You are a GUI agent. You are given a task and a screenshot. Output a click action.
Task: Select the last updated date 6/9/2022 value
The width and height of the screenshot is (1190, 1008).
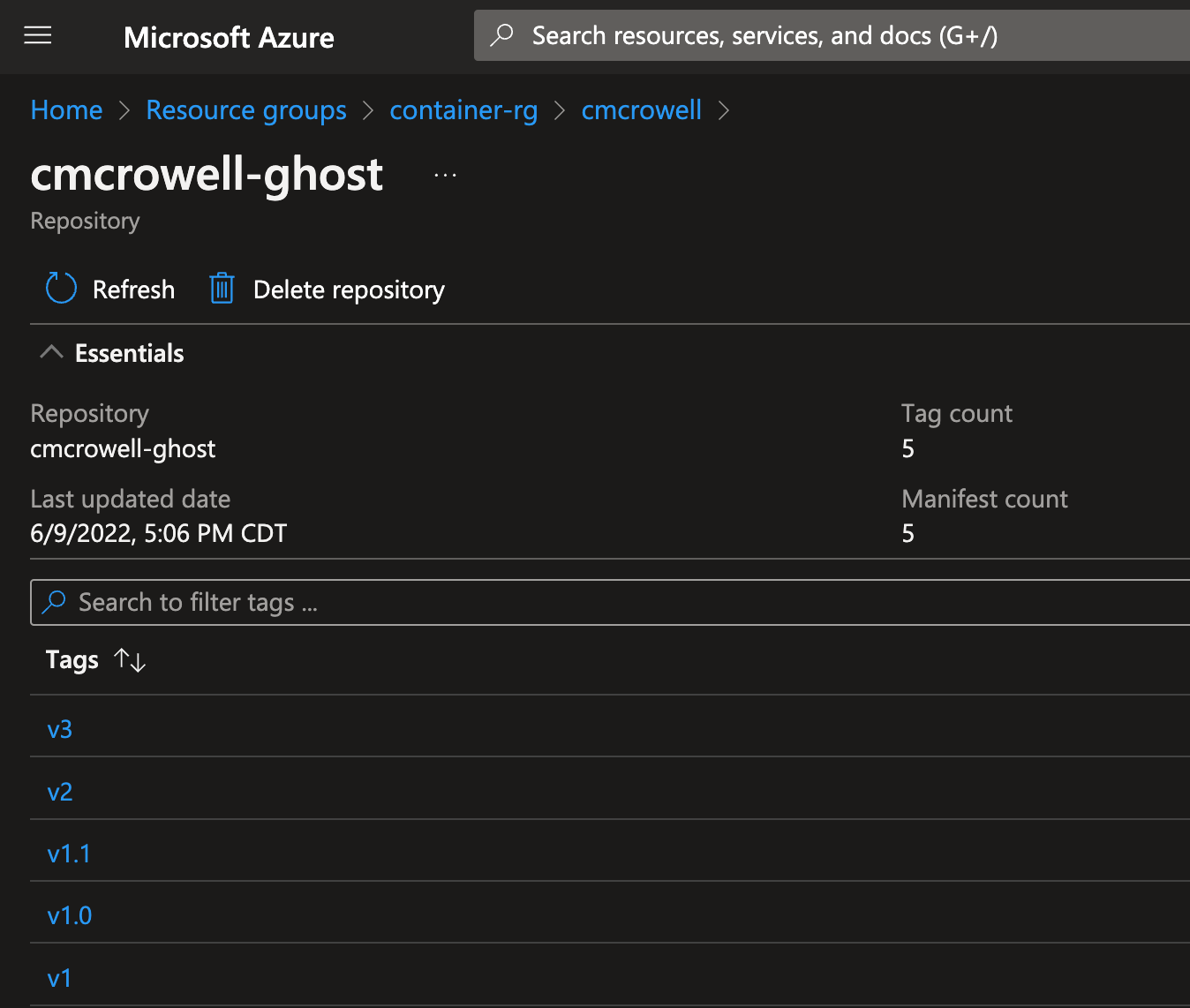(159, 533)
